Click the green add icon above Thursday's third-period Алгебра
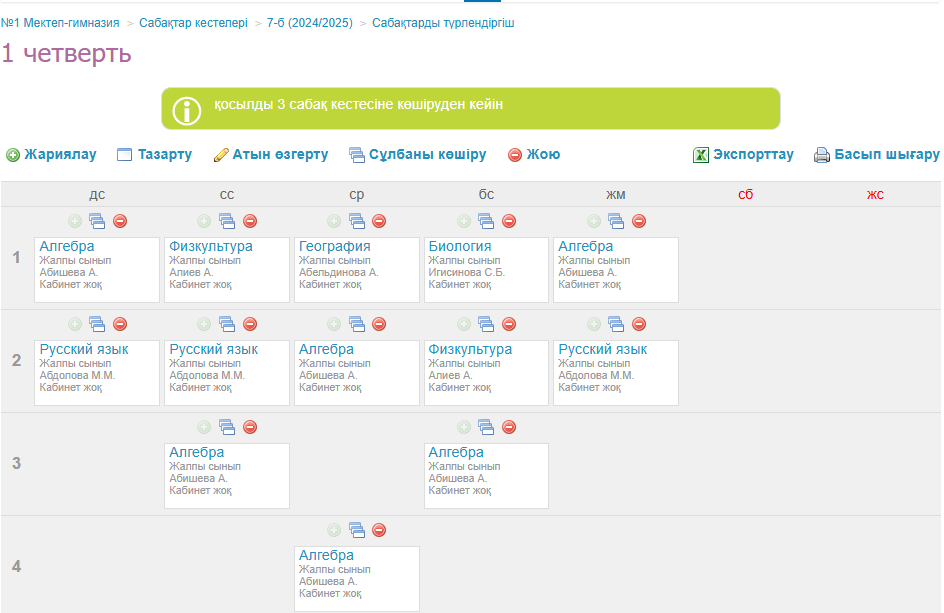 pyautogui.click(x=464, y=427)
